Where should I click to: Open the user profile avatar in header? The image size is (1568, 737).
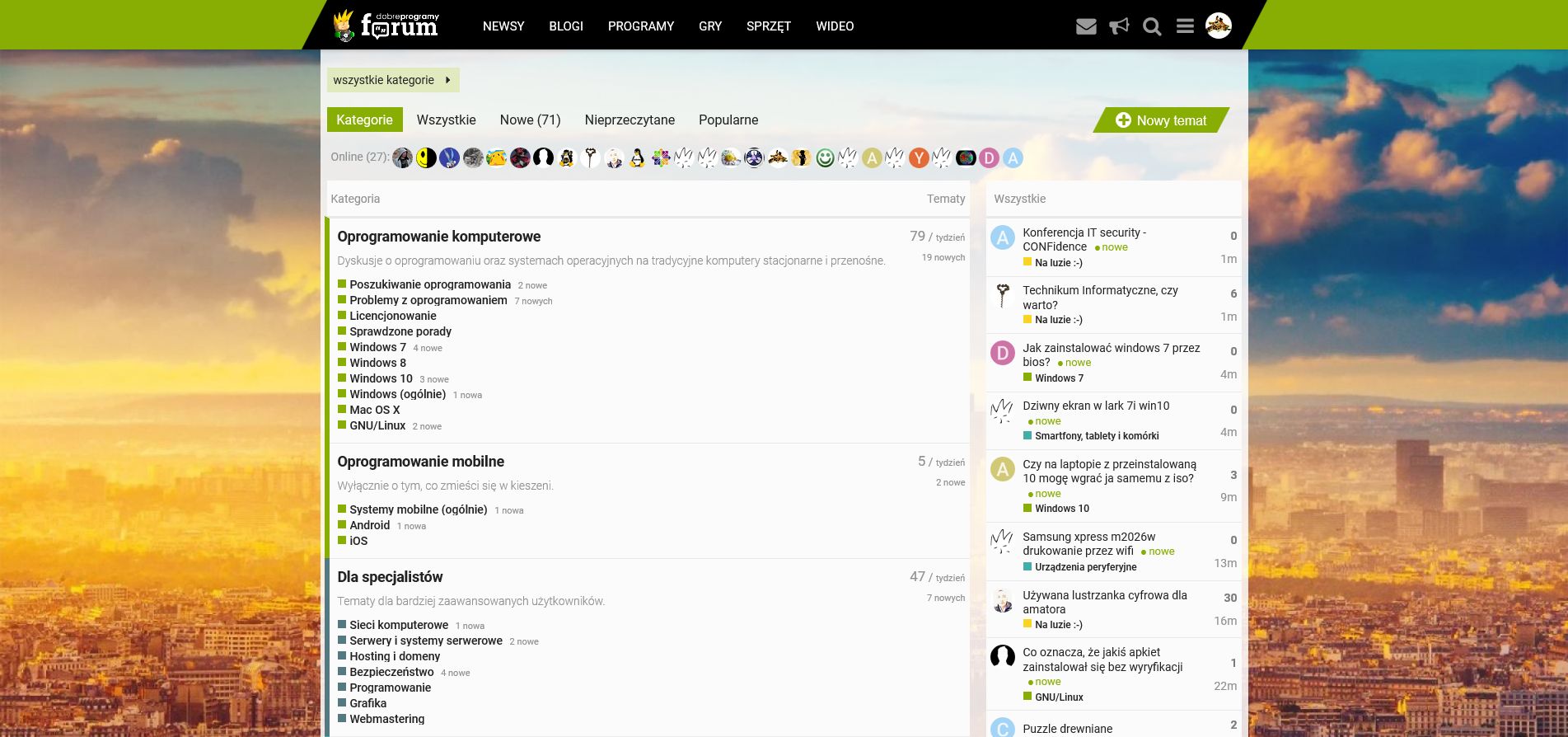point(1219,26)
